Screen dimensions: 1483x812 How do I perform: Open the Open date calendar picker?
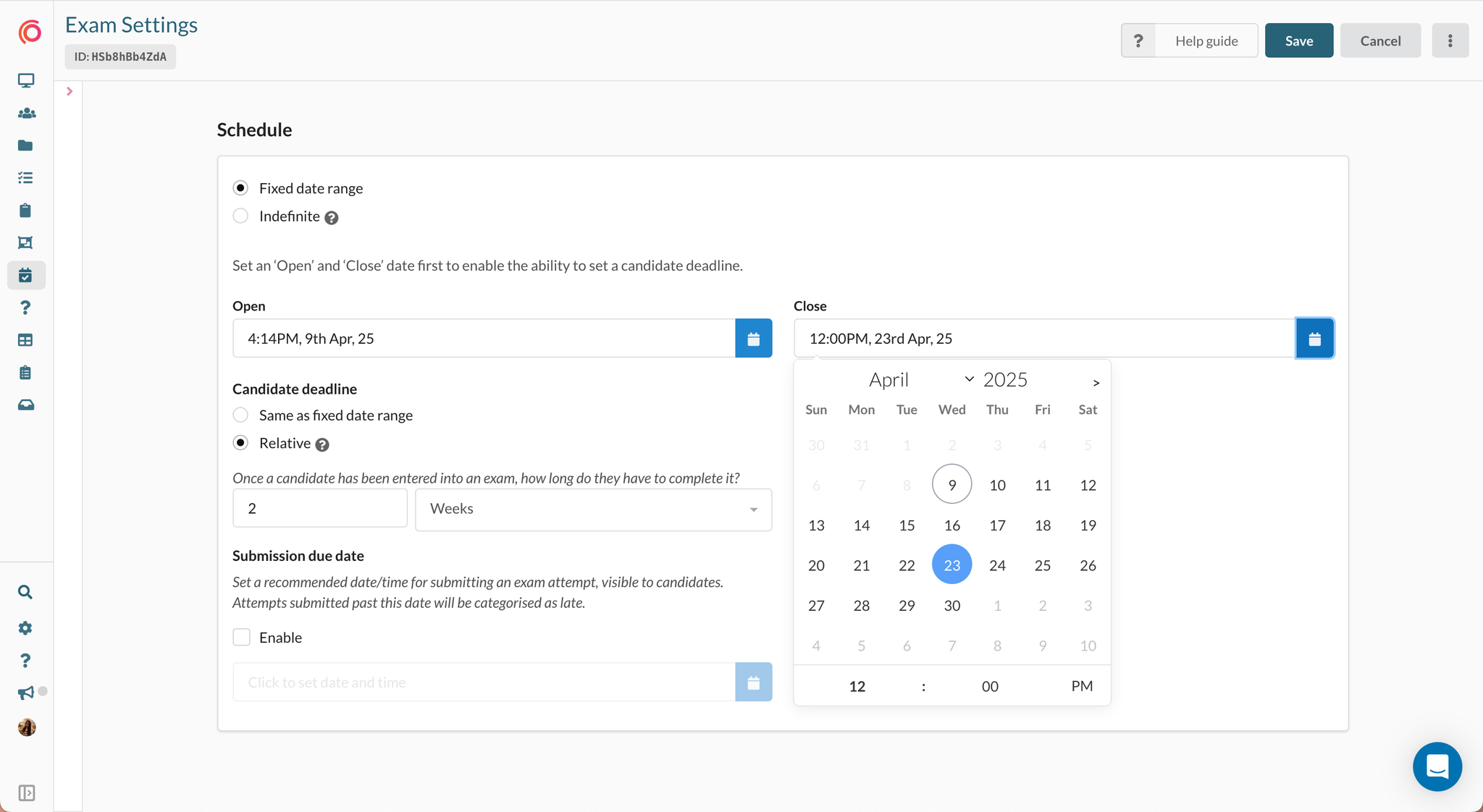(753, 338)
